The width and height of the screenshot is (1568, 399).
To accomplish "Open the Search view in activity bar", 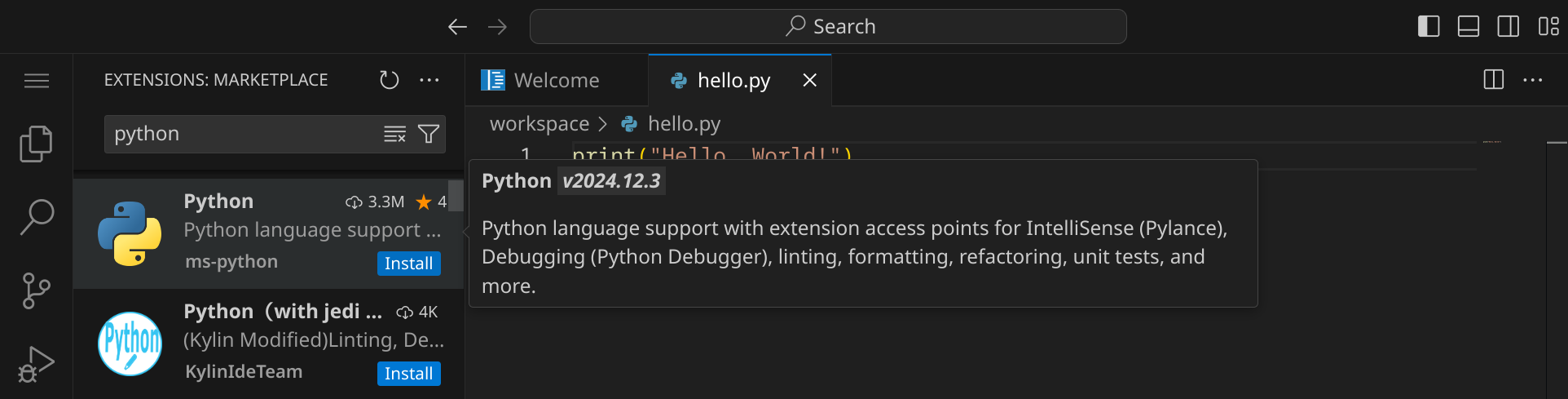I will (36, 217).
